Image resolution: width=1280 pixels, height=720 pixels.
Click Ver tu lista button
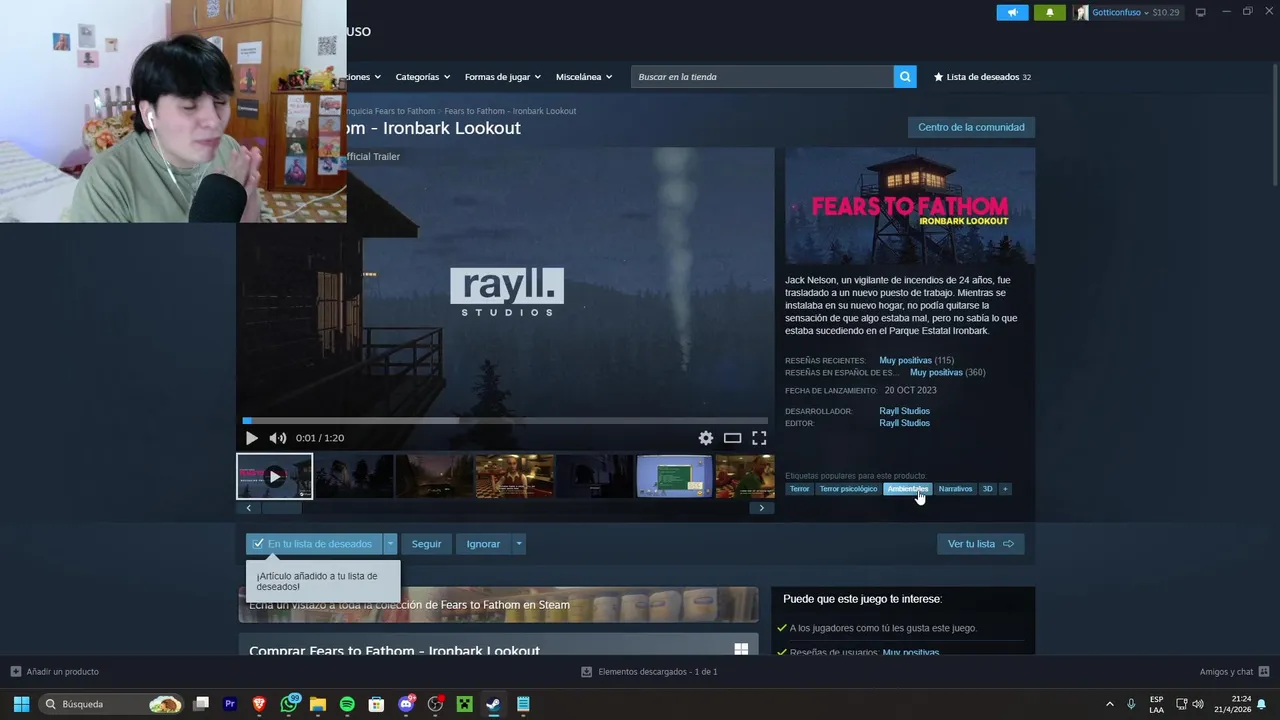(x=980, y=544)
